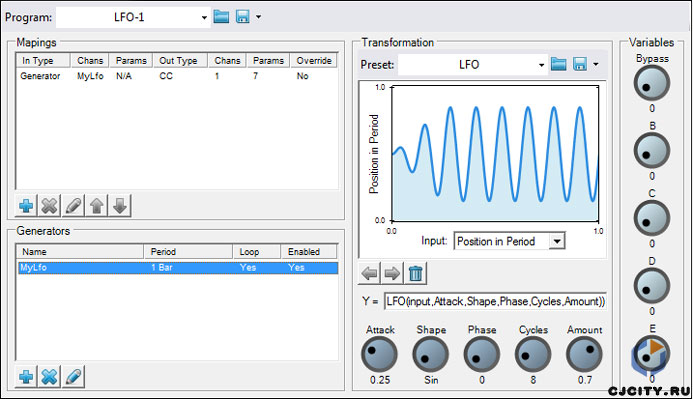Open save options arrow beside Program save icon
This screenshot has width=693, height=399.
pyautogui.click(x=259, y=17)
